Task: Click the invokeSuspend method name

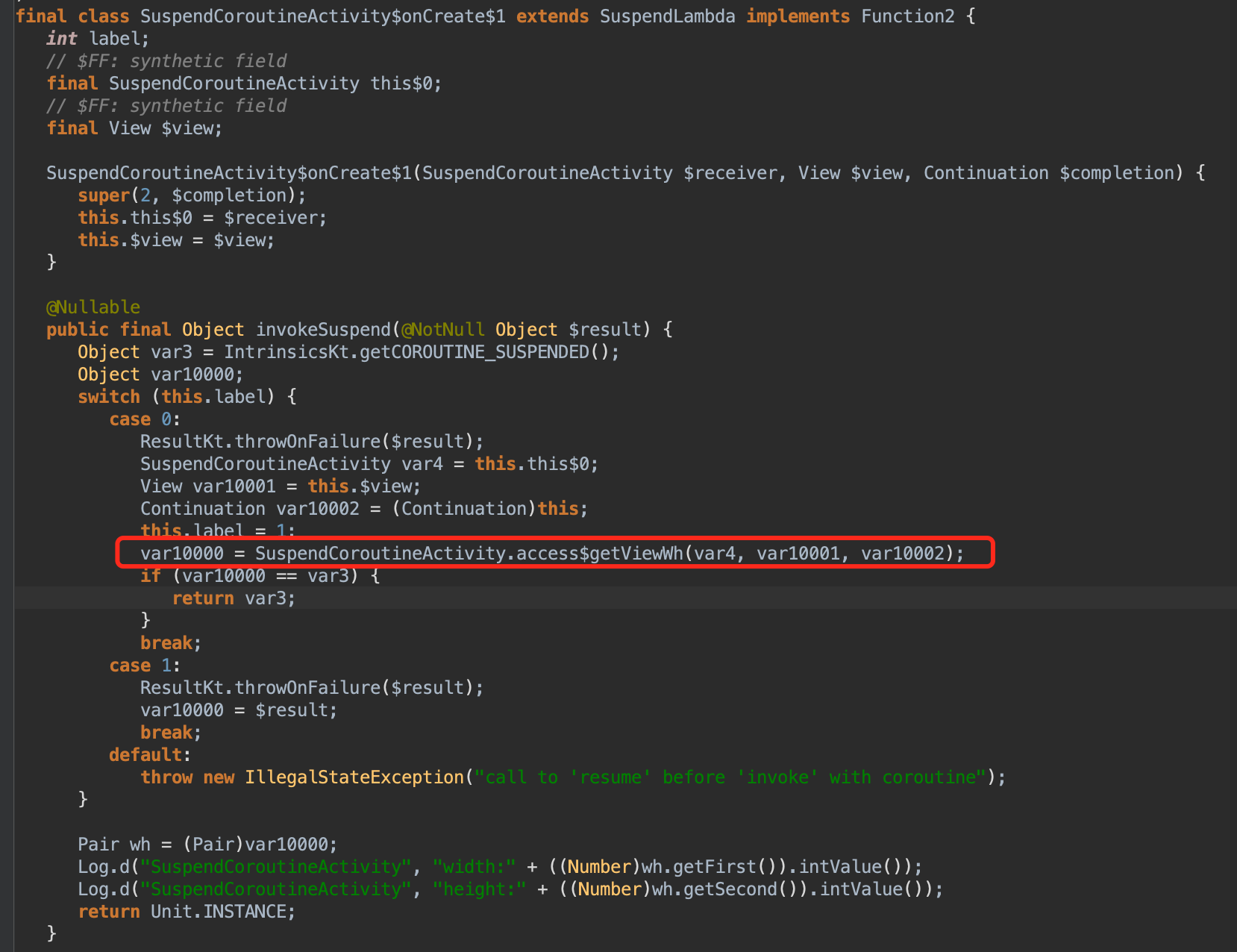Action: pyautogui.click(x=323, y=330)
